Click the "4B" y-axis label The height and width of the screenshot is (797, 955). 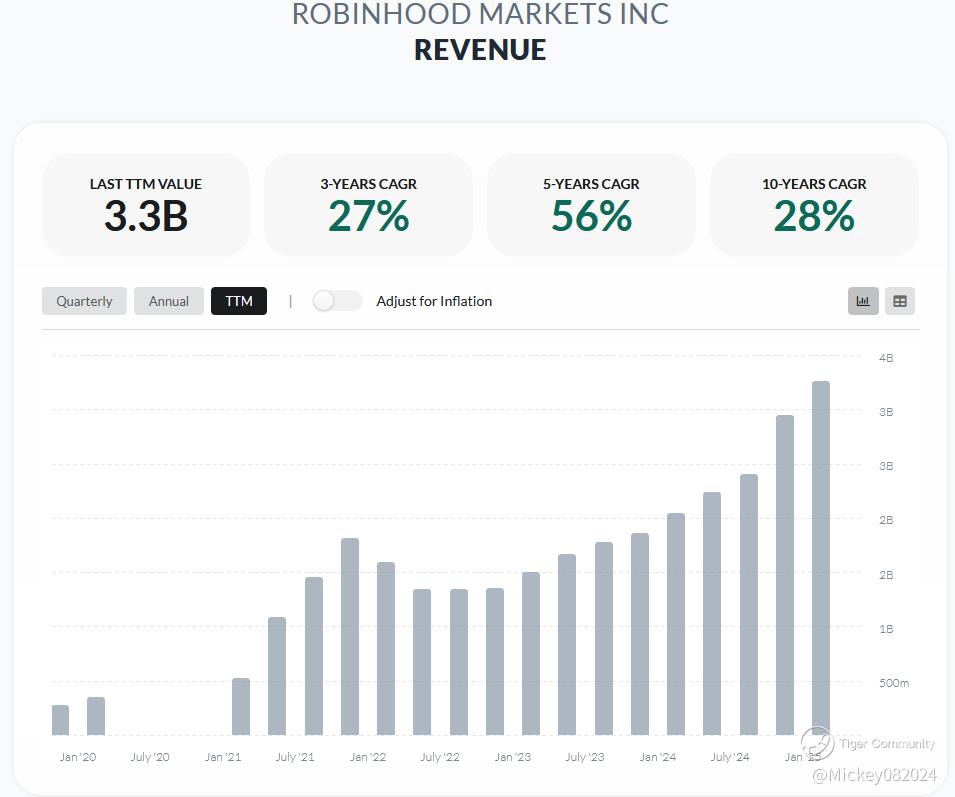tap(886, 358)
